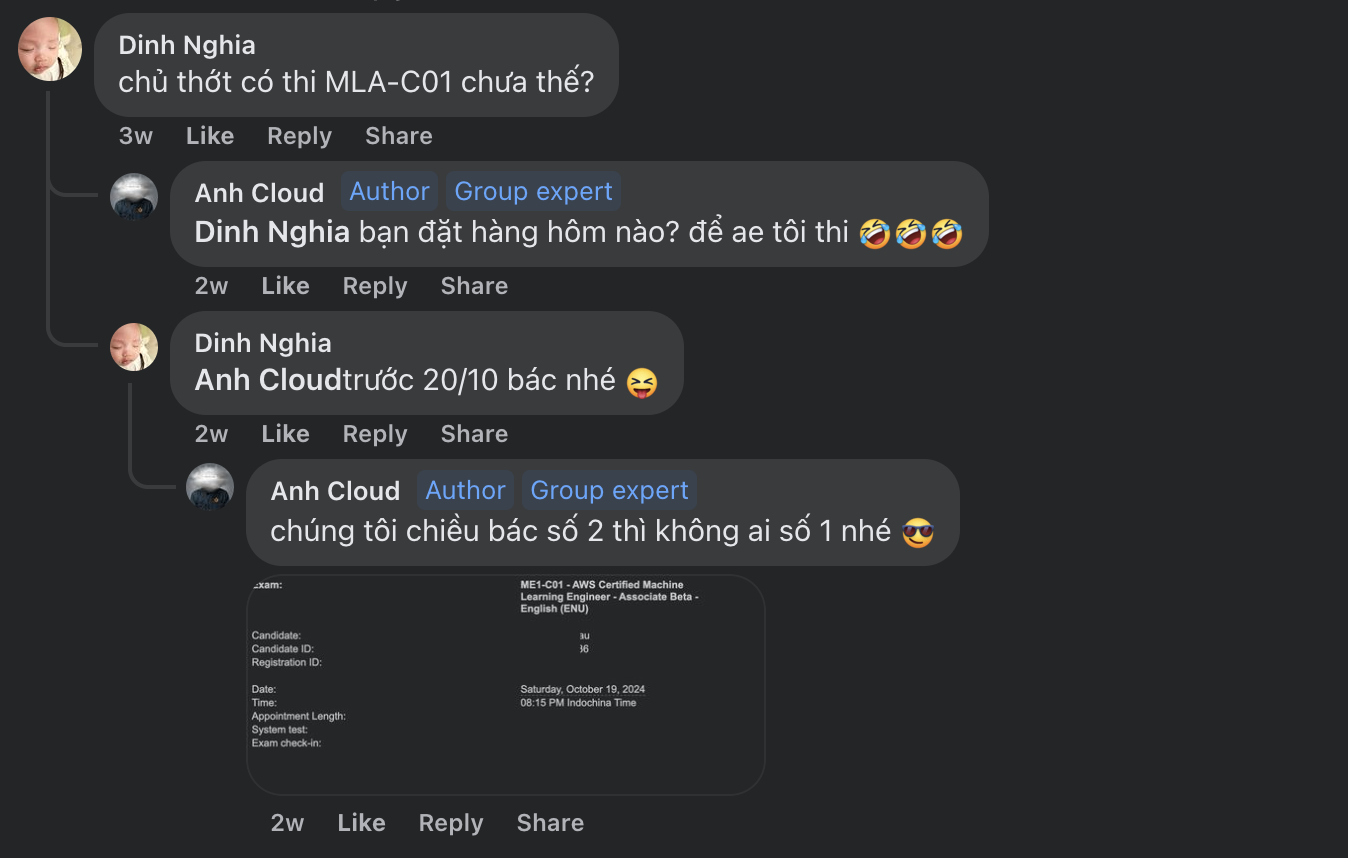
Task: Like the 'trước 20/10 bác nhé' reply
Action: click(x=285, y=434)
